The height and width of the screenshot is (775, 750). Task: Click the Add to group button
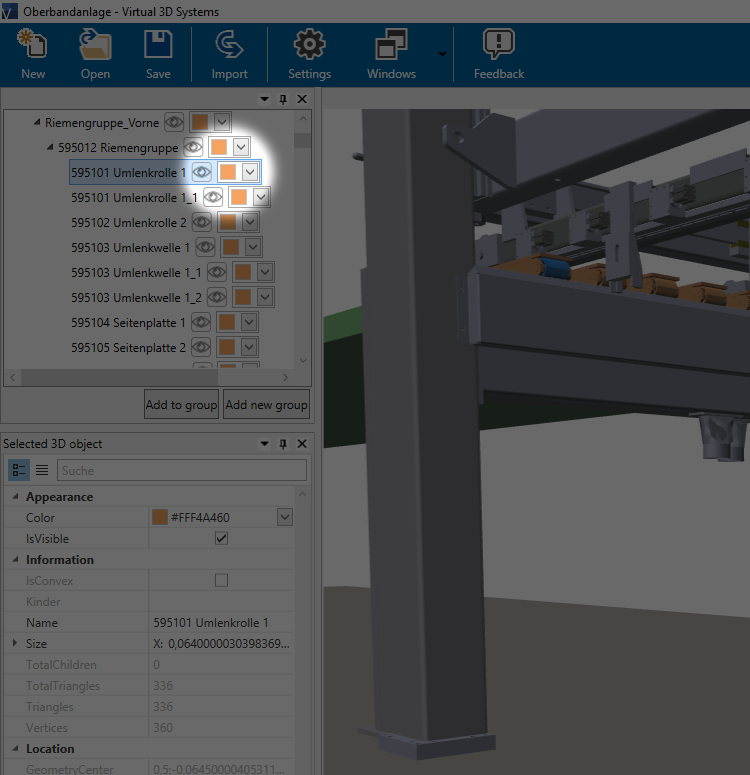pyautogui.click(x=181, y=404)
